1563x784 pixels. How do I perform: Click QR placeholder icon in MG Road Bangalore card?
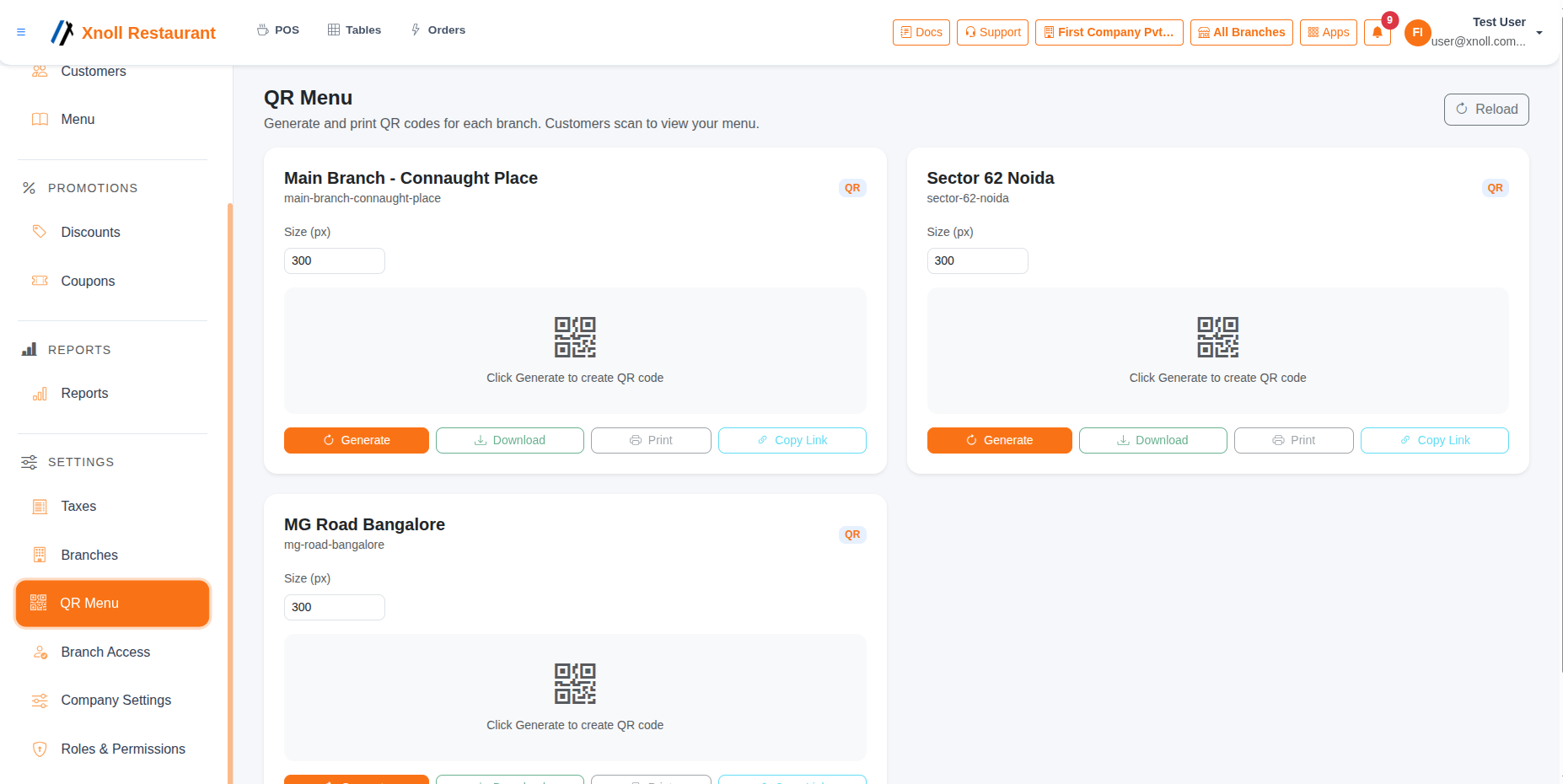coord(575,684)
